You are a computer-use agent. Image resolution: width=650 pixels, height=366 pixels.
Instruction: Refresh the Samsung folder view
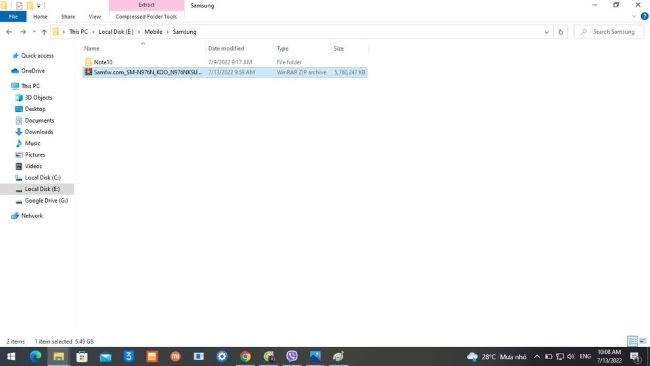(x=560, y=32)
